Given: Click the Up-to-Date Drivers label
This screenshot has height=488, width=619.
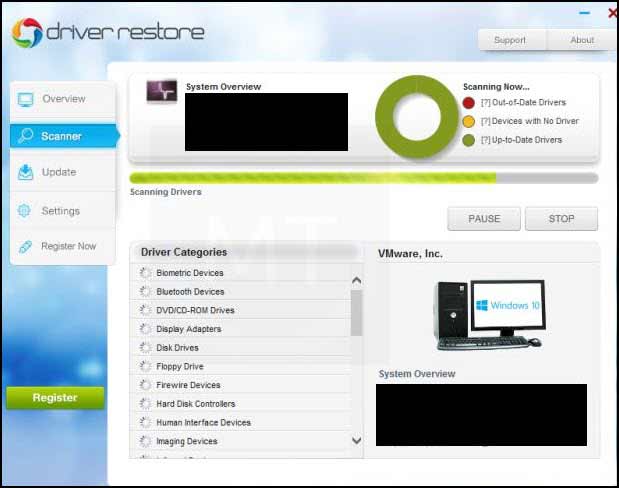Looking at the screenshot, I should (521, 140).
